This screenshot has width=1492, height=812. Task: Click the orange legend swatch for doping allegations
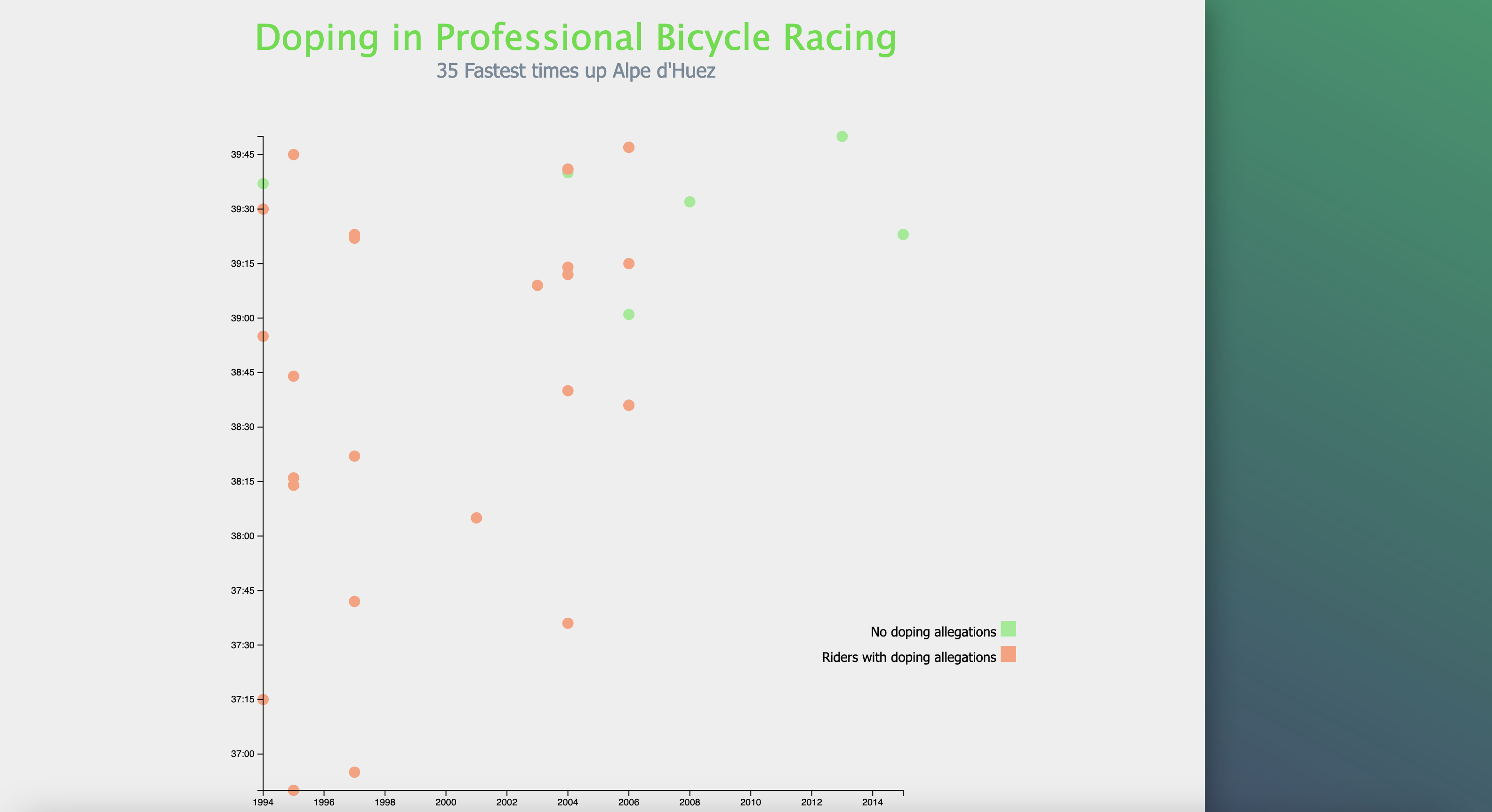pos(1008,654)
